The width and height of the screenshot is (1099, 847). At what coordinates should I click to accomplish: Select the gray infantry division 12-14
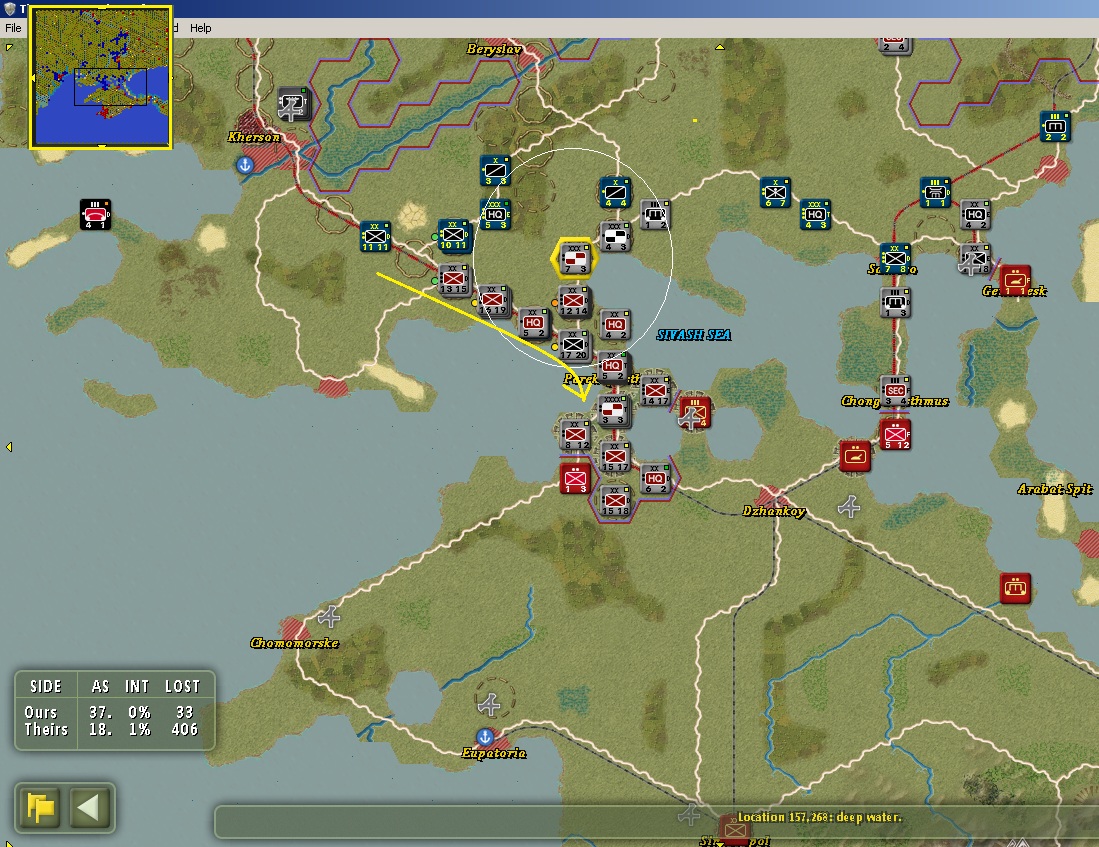(x=575, y=301)
